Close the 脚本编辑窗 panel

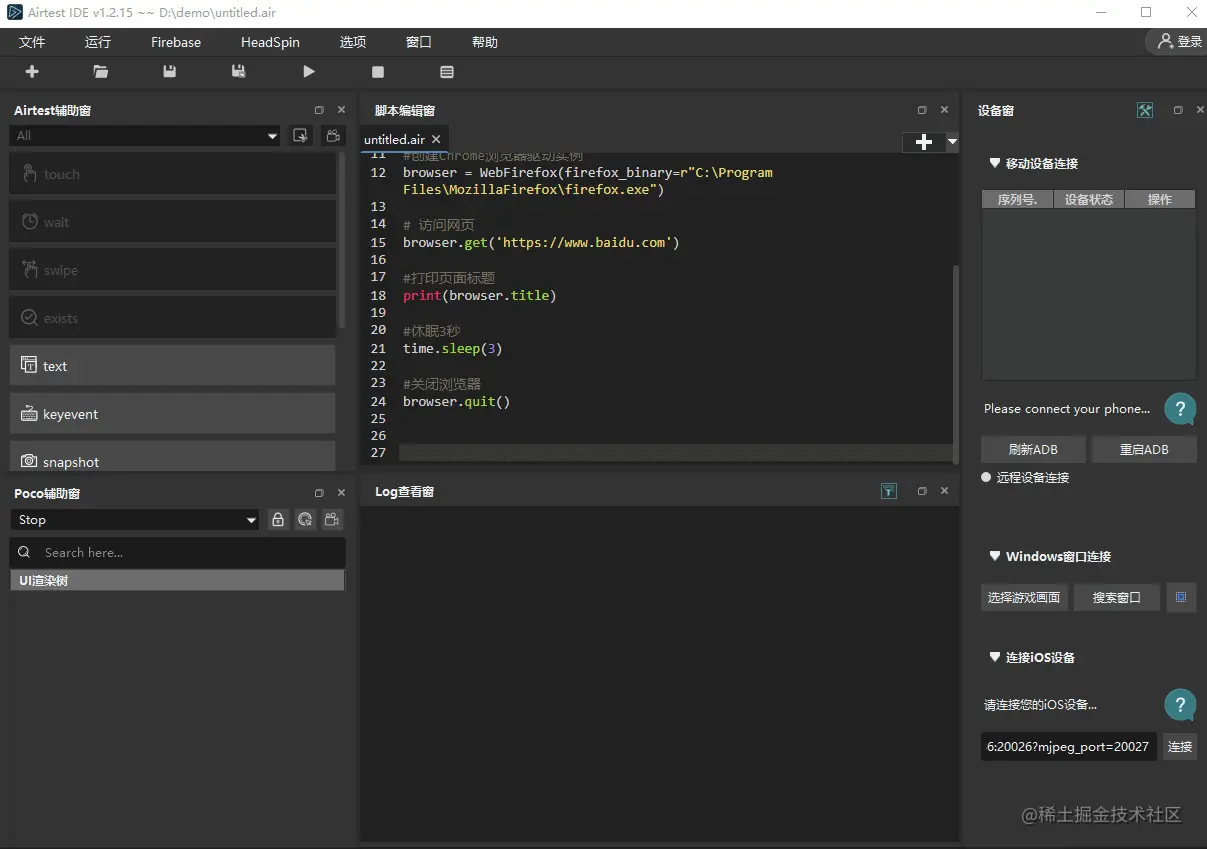[x=944, y=110]
